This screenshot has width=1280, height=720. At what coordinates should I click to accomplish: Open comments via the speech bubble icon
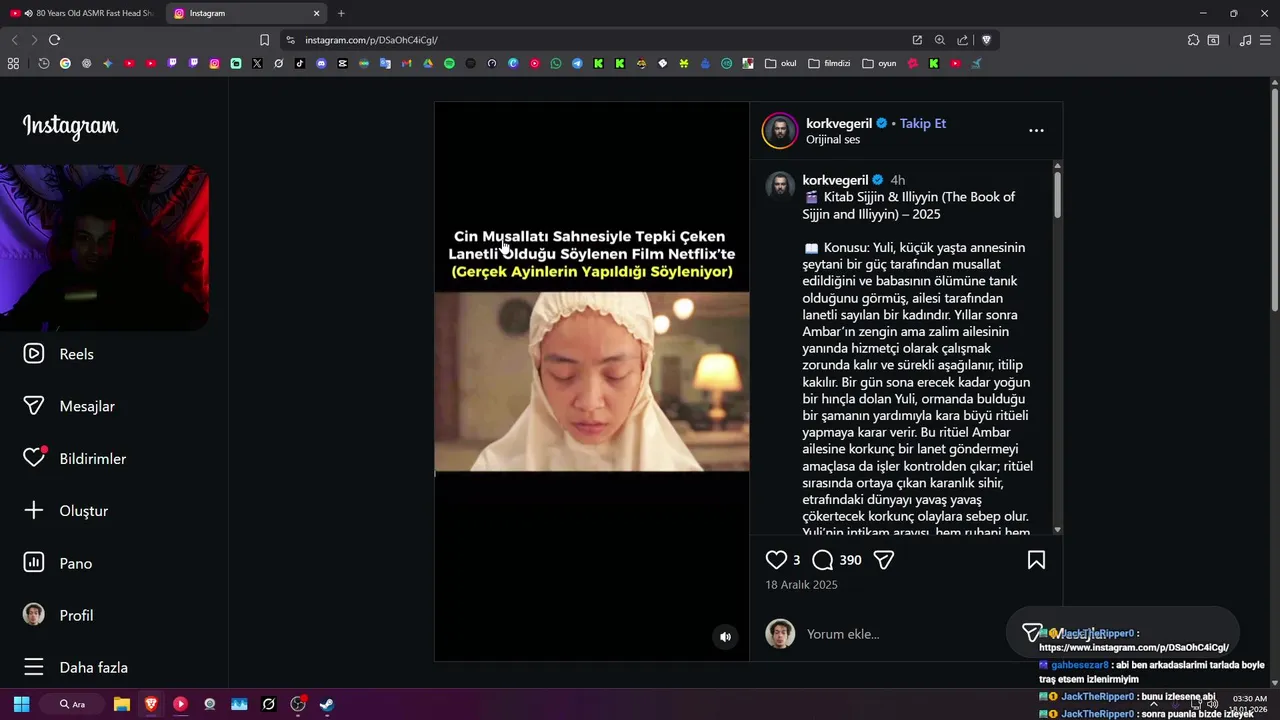(822, 560)
